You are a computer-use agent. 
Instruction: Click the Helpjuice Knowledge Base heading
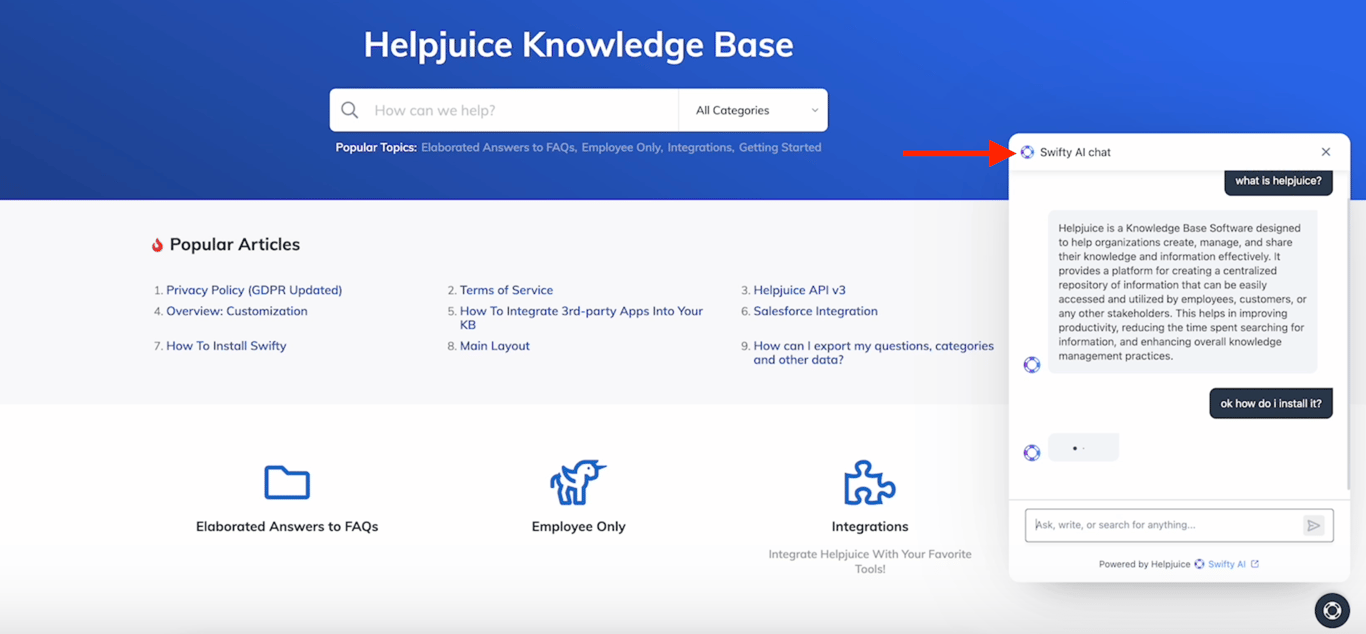tap(578, 45)
